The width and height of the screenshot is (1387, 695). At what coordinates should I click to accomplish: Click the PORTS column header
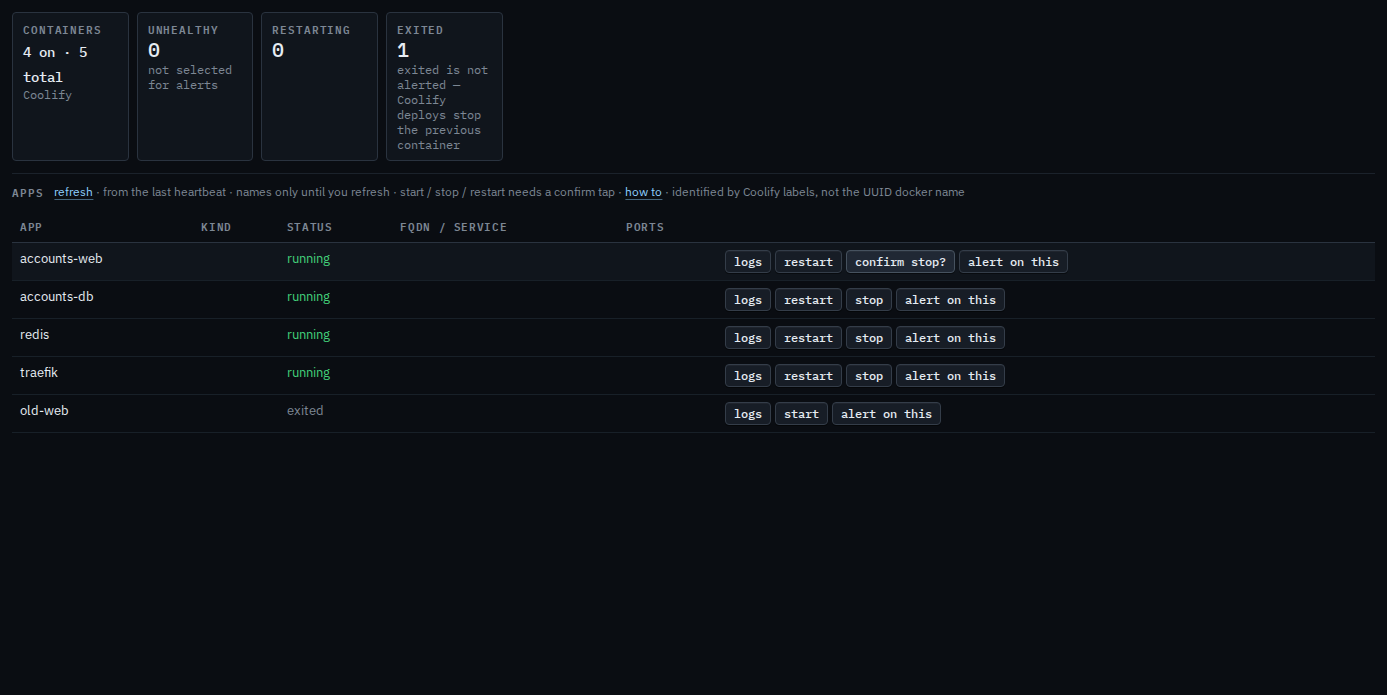645,228
